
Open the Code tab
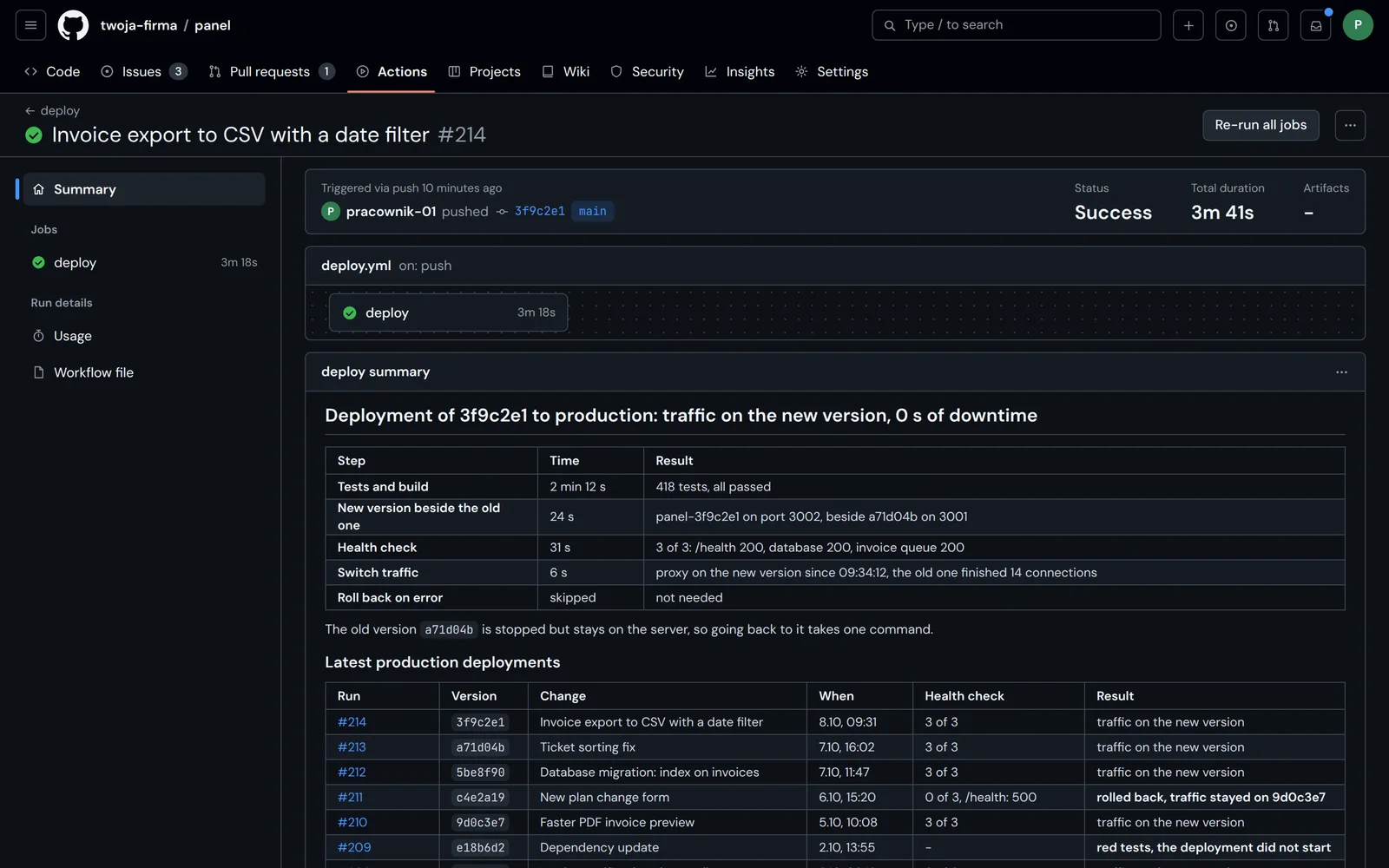coord(52,71)
